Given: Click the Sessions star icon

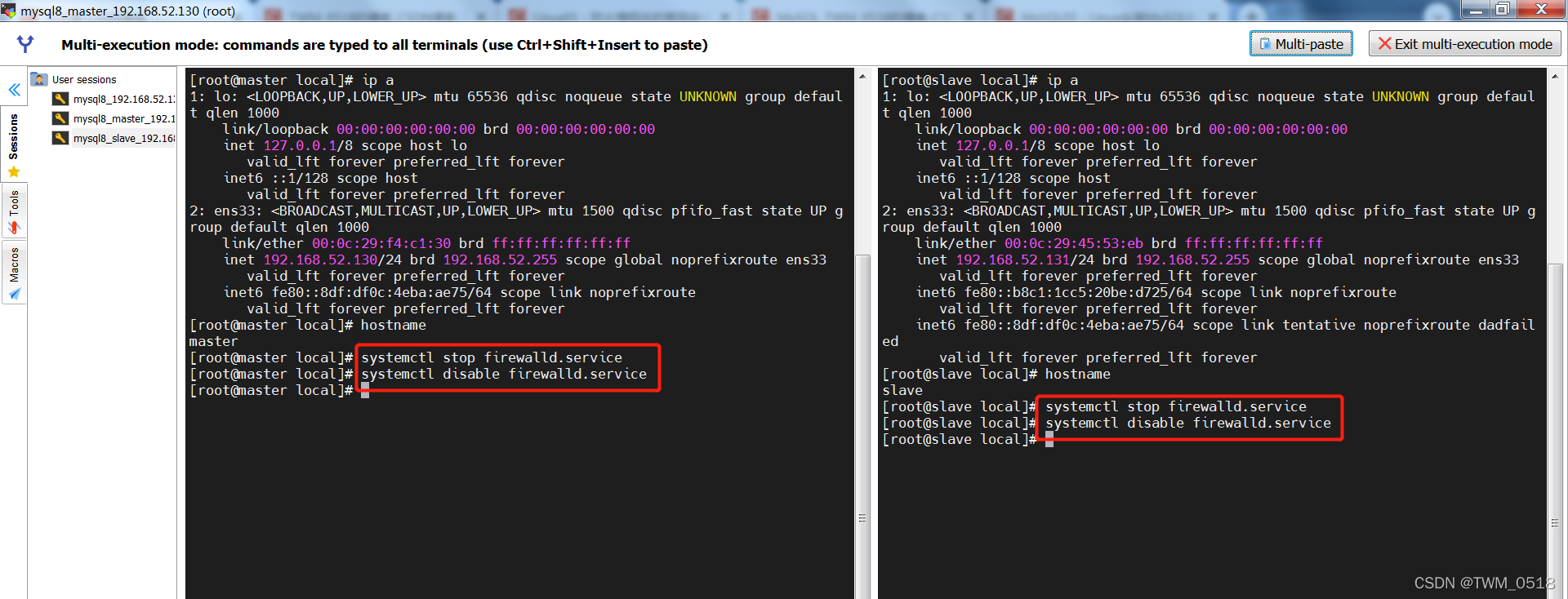Looking at the screenshot, I should (14, 171).
